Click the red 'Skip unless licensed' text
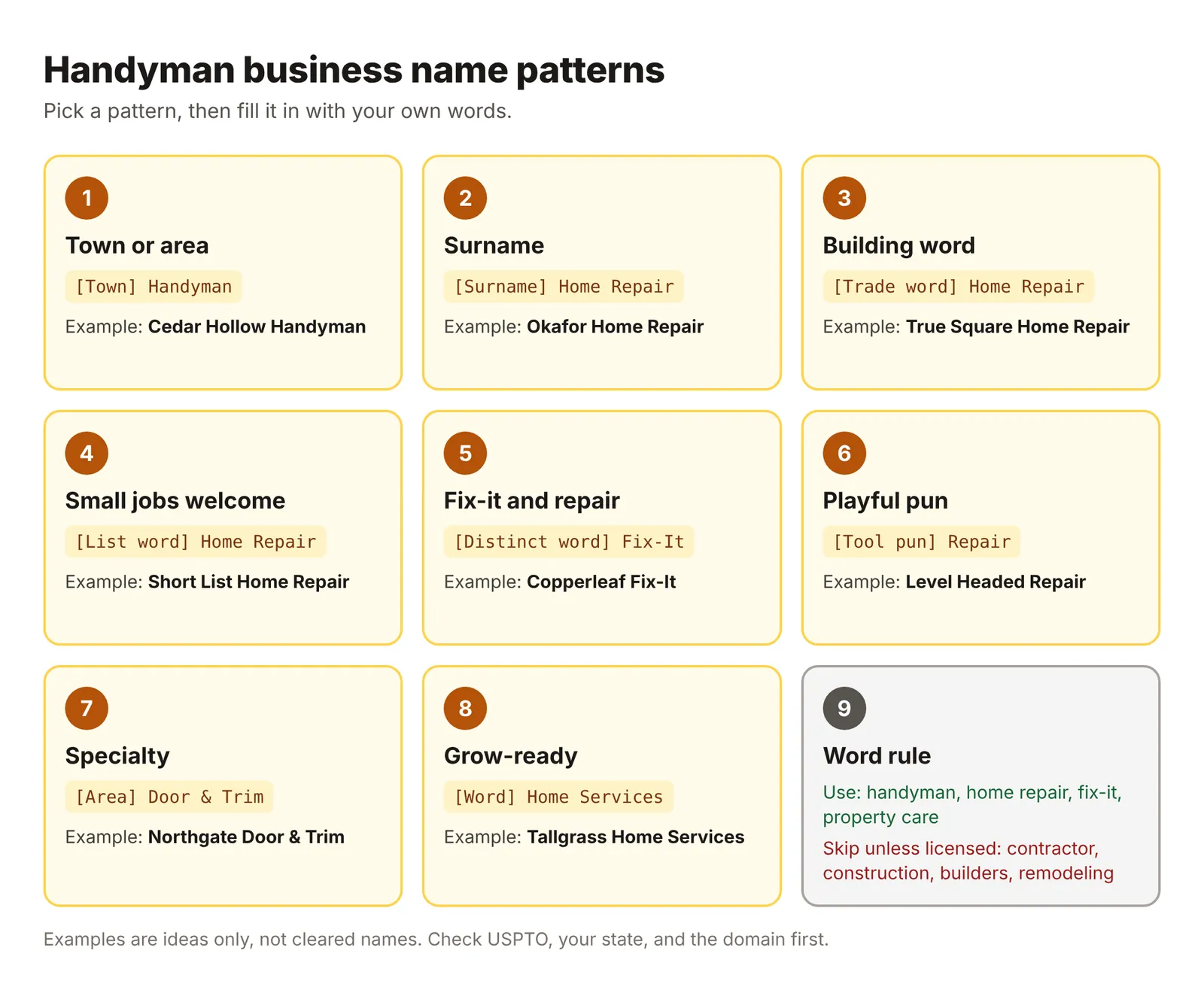Screen dimensions: 1204x987 pos(968,861)
